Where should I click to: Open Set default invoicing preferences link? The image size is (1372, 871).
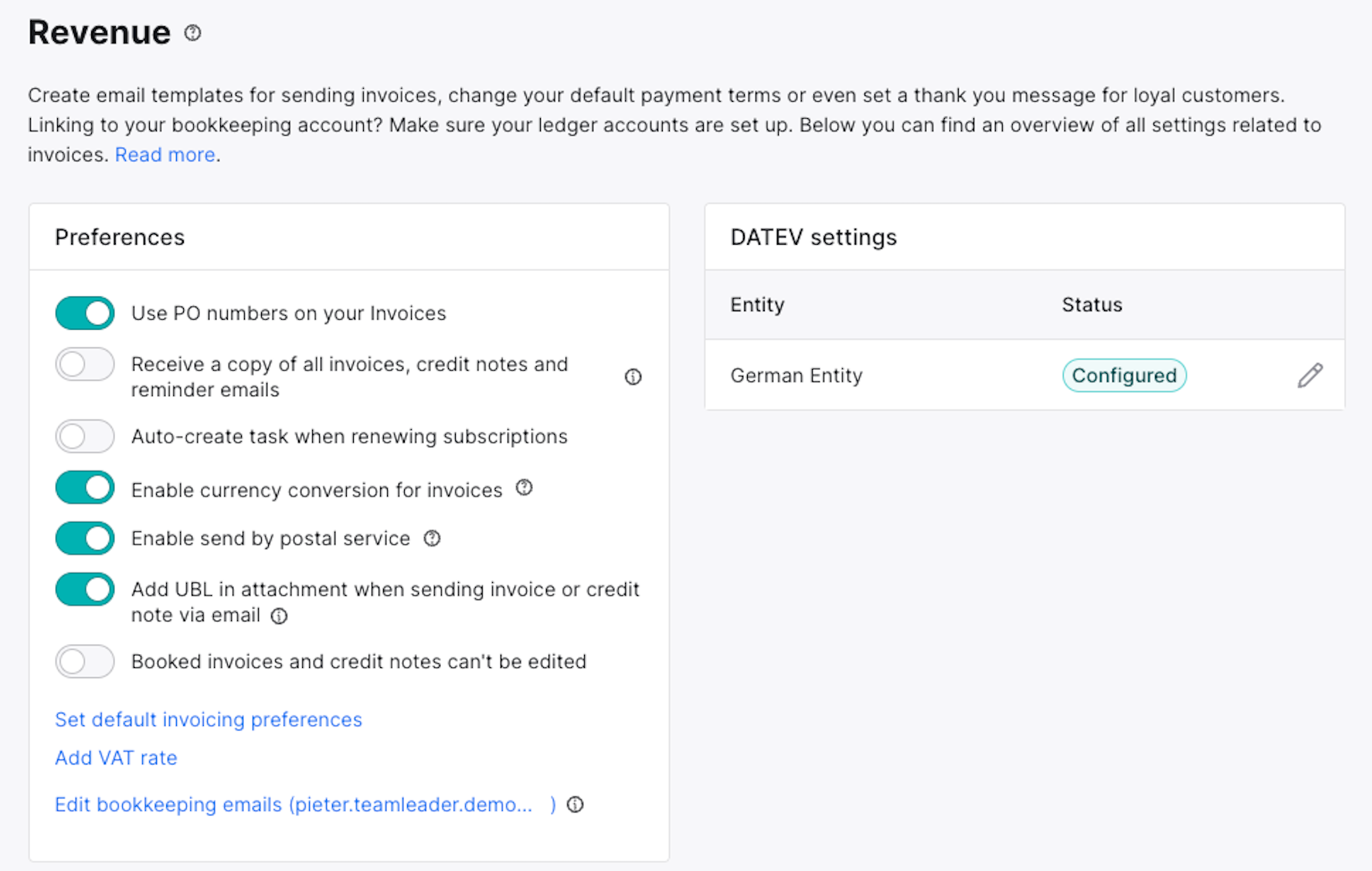pyautogui.click(x=209, y=720)
